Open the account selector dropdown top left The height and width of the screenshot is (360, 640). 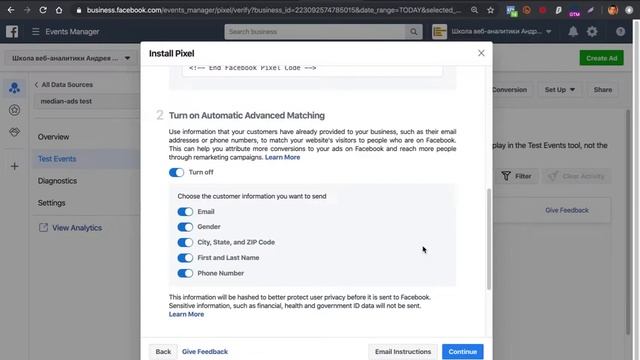click(71, 58)
